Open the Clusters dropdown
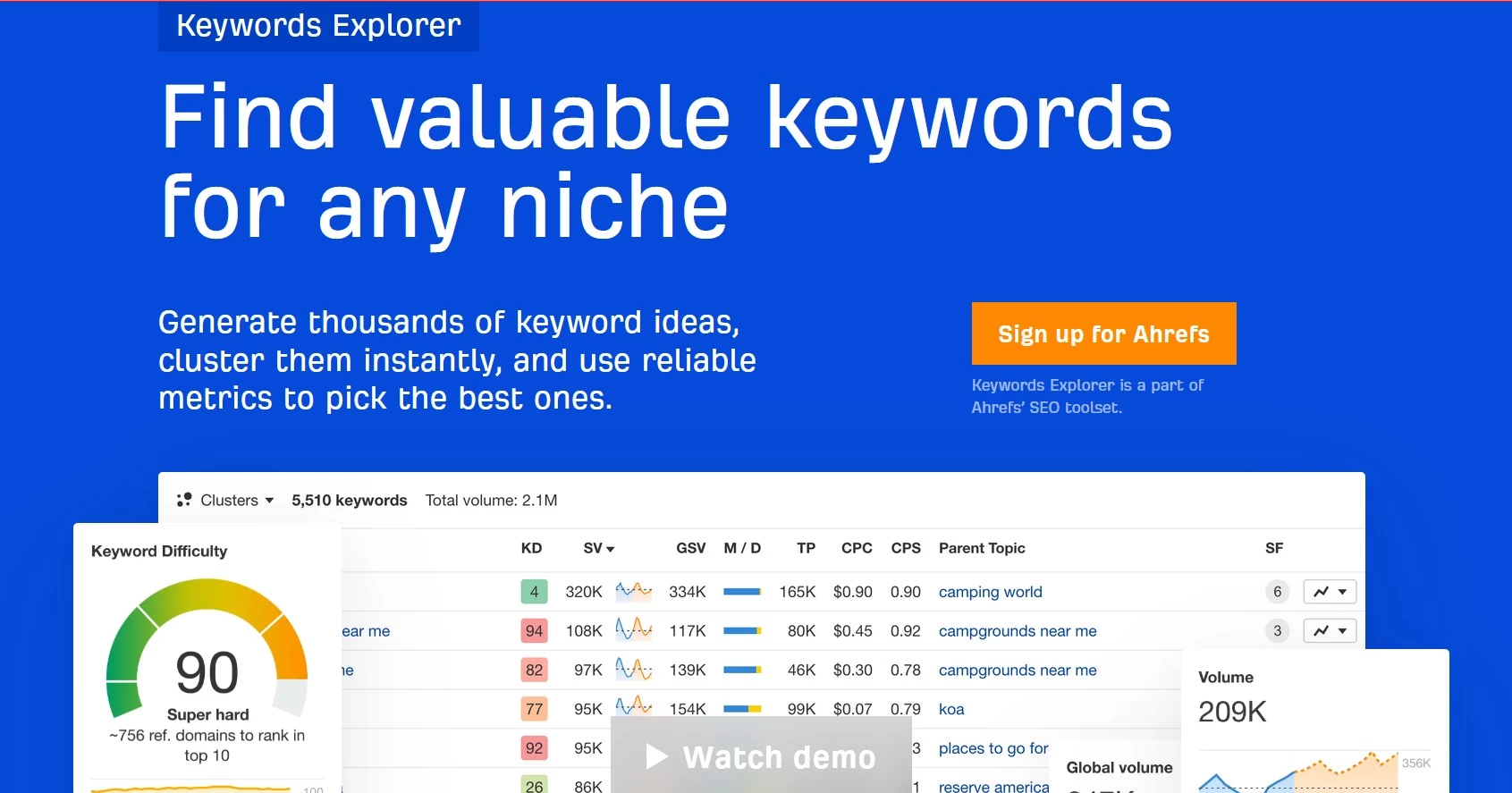The height and width of the screenshot is (793, 1512). tap(237, 500)
